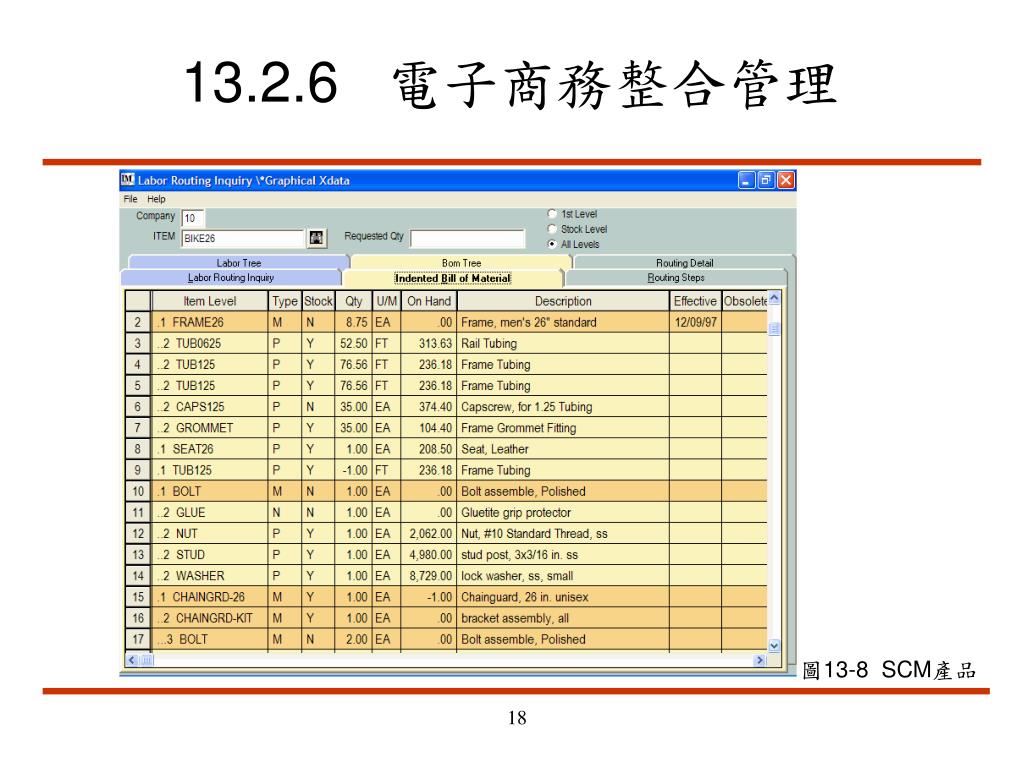Screen dimensions: 1024x768
Task: Switch to the Routing Detail tab
Action: 684,262
